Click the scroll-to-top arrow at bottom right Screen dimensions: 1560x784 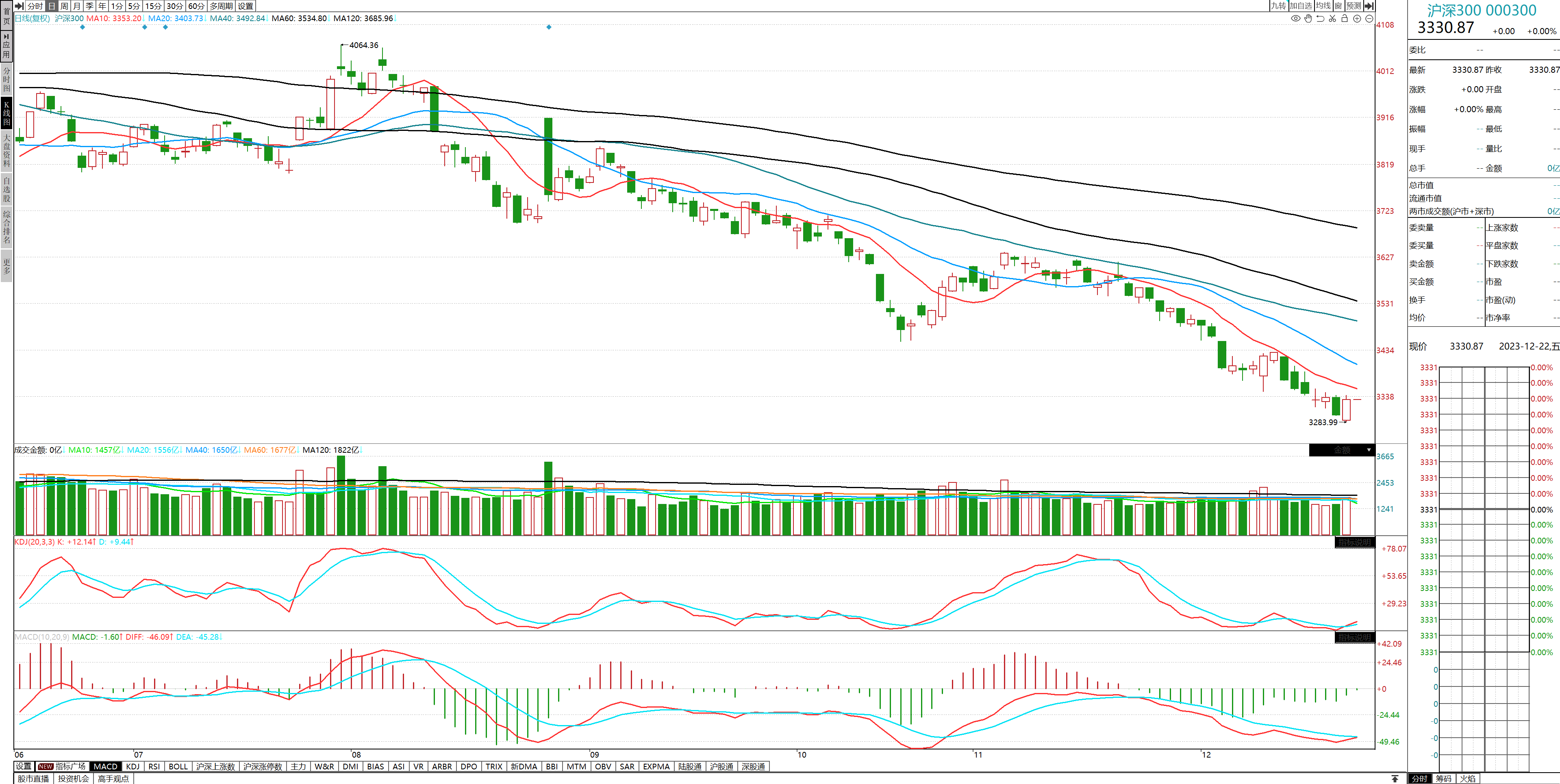1395,779
